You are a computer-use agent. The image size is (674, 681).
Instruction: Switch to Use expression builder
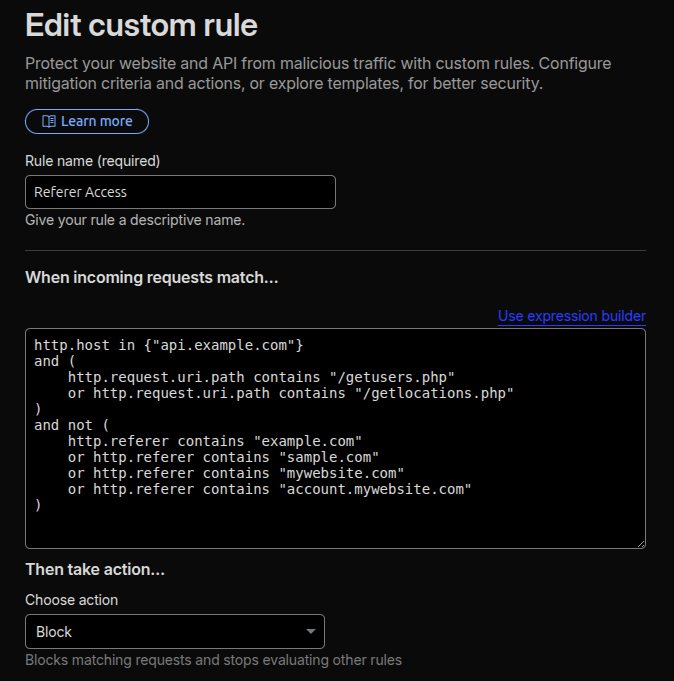click(571, 316)
